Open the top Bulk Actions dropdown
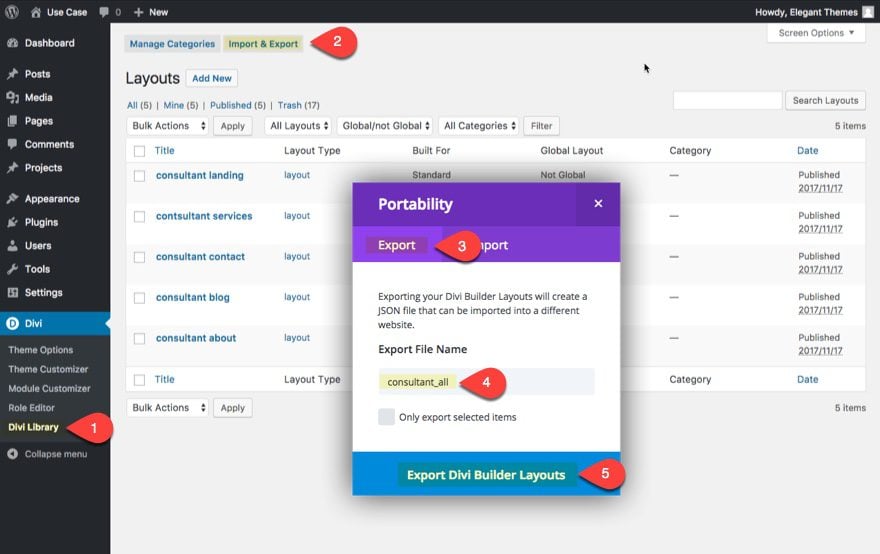880x554 pixels. point(167,126)
